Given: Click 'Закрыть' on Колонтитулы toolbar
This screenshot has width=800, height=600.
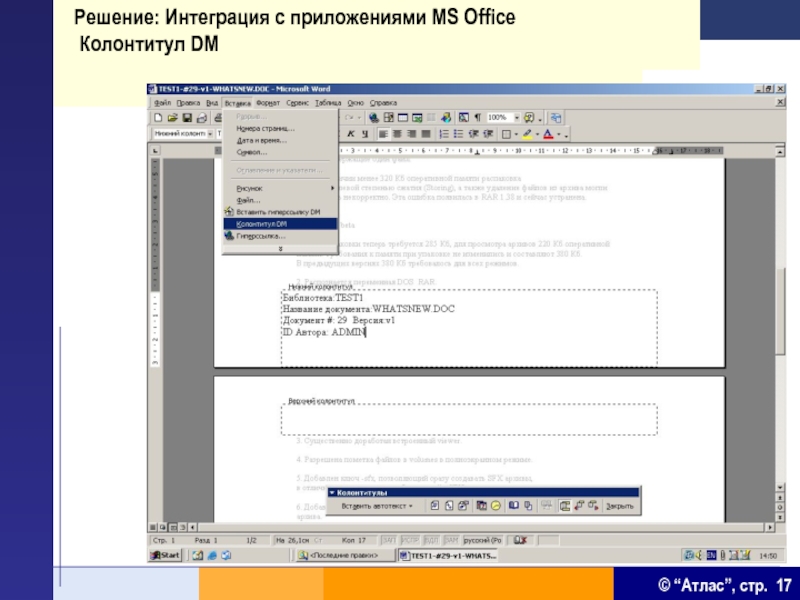Looking at the screenshot, I should point(619,506).
